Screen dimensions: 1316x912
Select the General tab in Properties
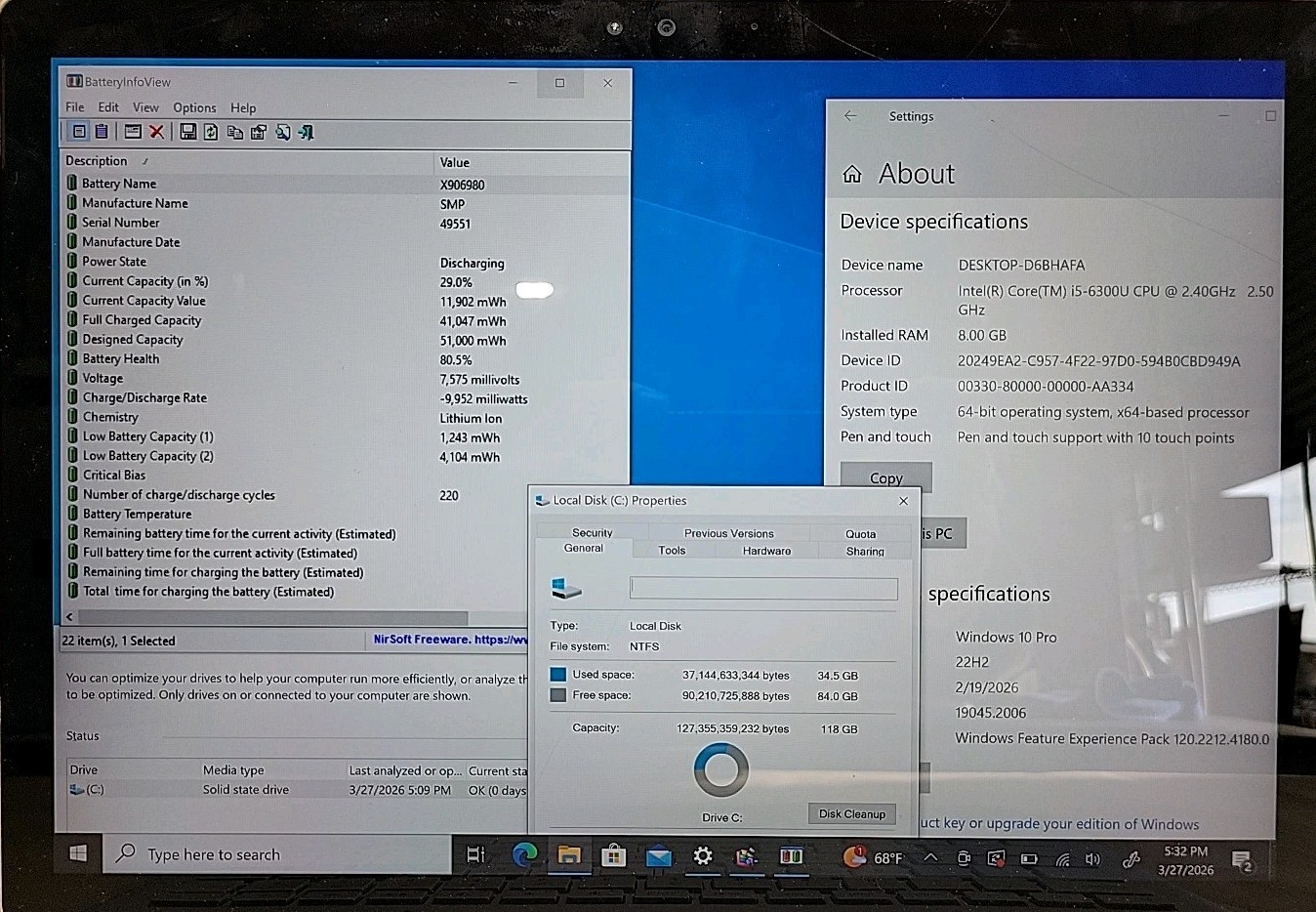click(584, 548)
